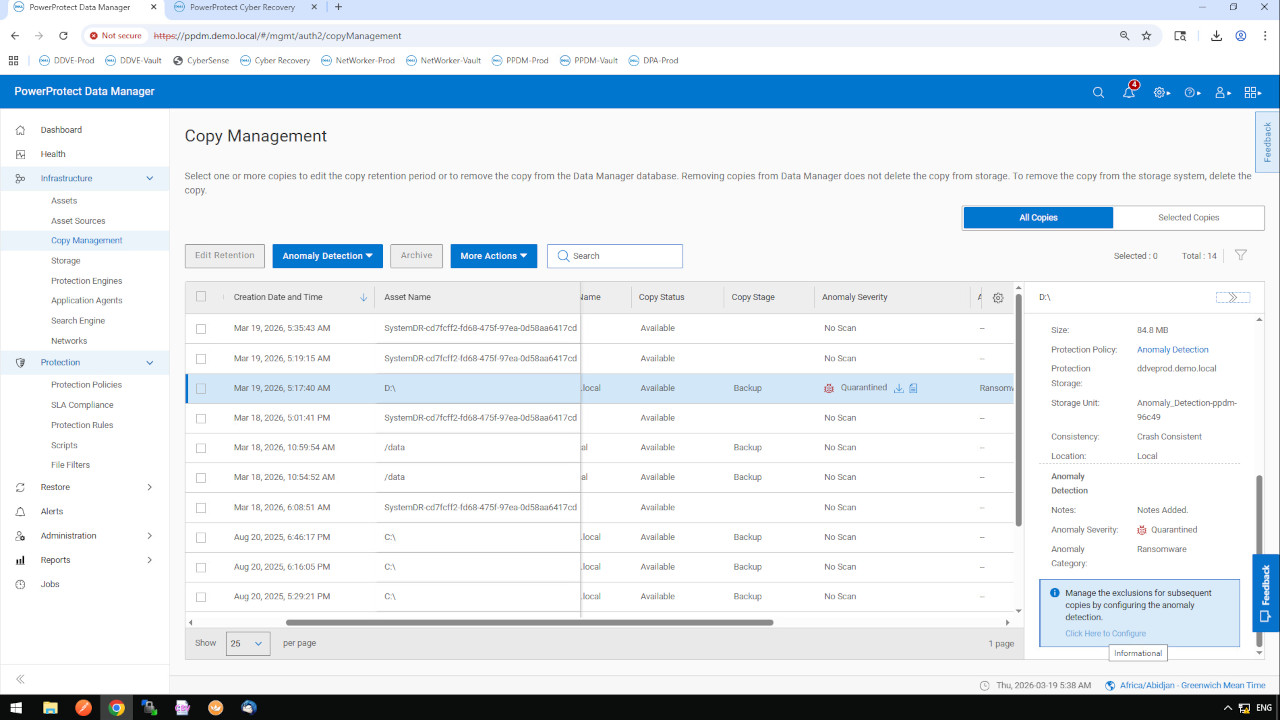Click the Anomaly Detection policy link
Viewport: 1280px width, 720px height.
[1173, 350]
